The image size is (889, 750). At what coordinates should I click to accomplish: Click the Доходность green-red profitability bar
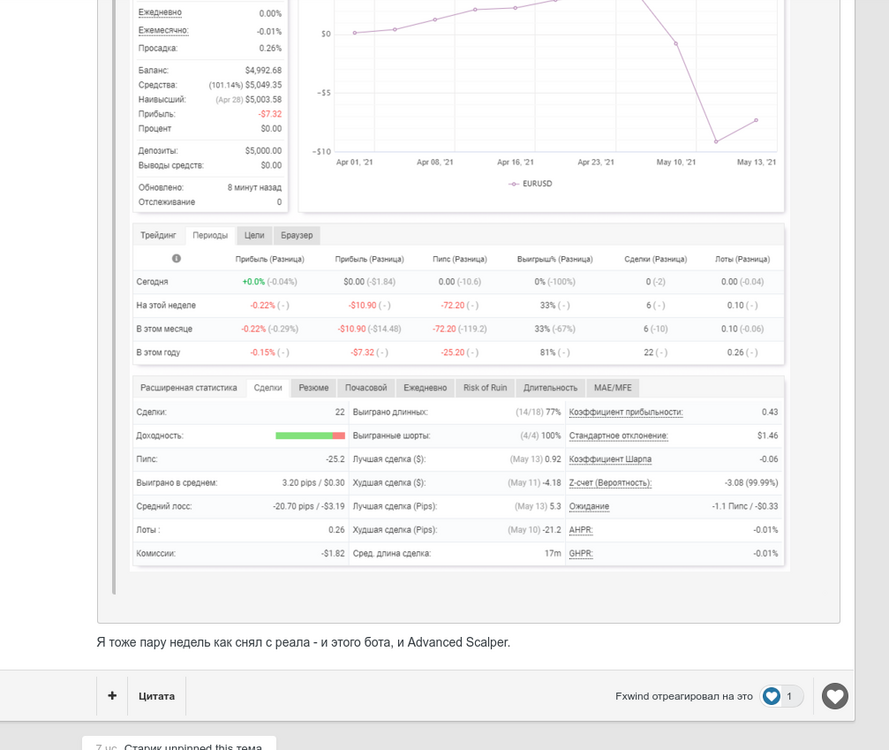(x=310, y=435)
